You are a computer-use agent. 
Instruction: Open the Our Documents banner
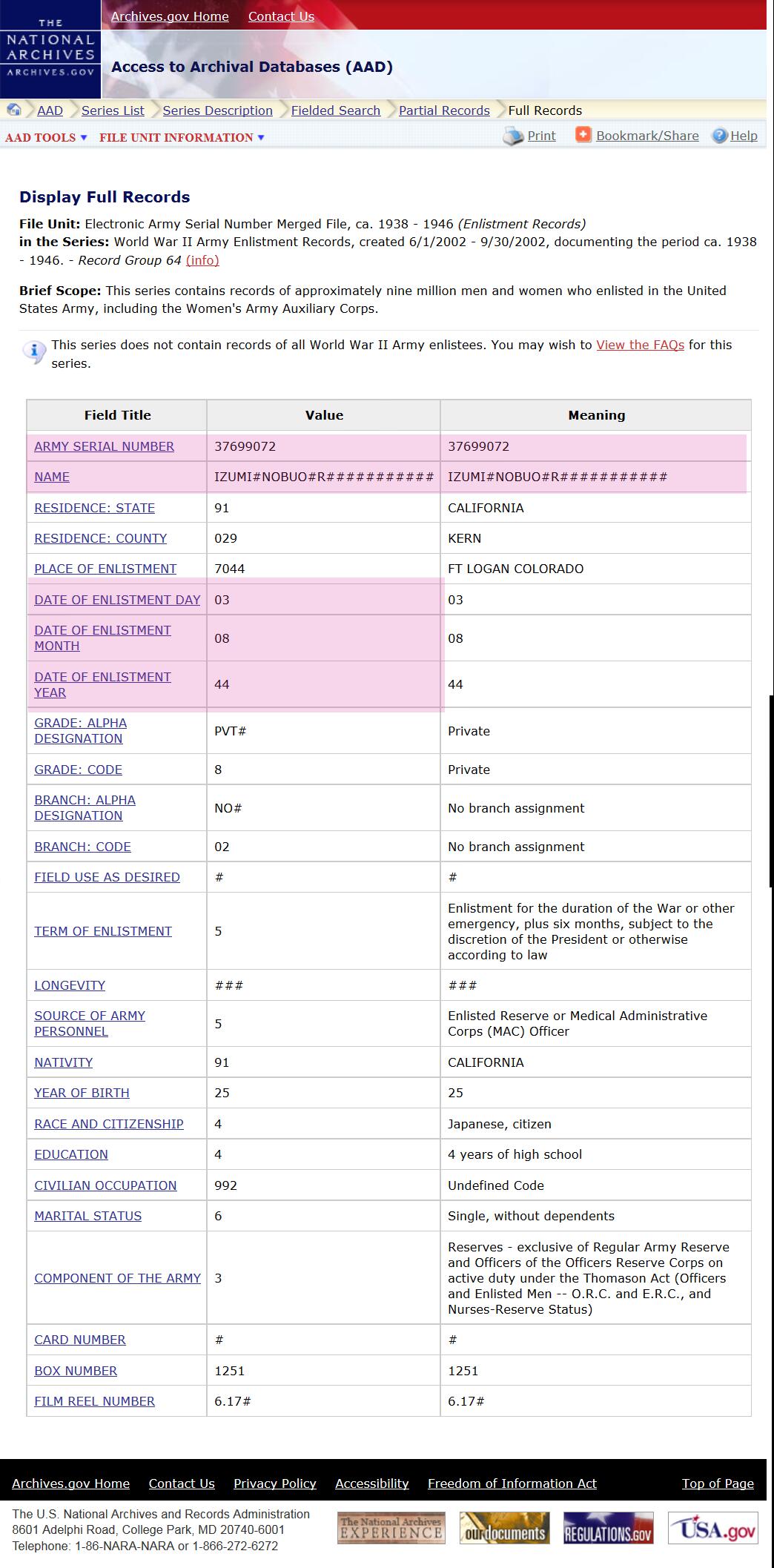[x=505, y=1529]
